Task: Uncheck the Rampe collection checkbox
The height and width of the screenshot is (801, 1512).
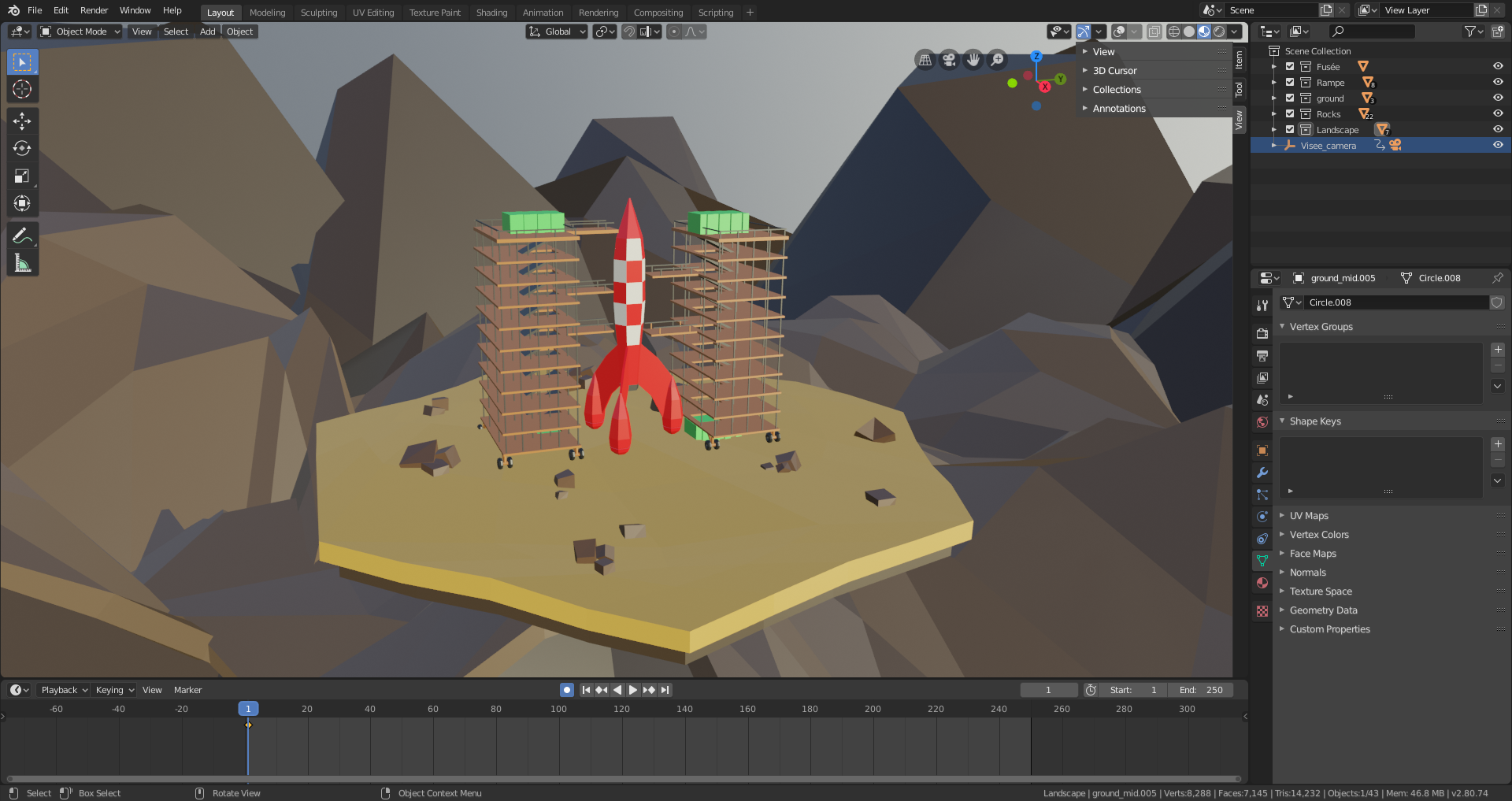Action: point(1290,82)
